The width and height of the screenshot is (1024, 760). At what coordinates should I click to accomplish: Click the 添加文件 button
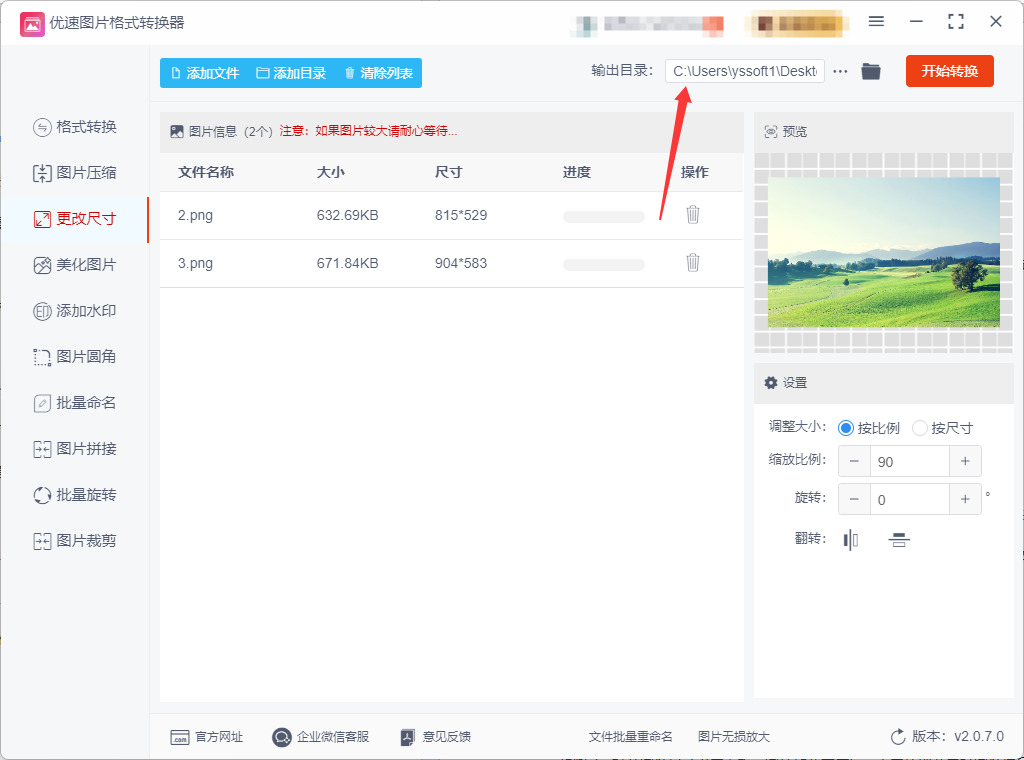(x=205, y=73)
